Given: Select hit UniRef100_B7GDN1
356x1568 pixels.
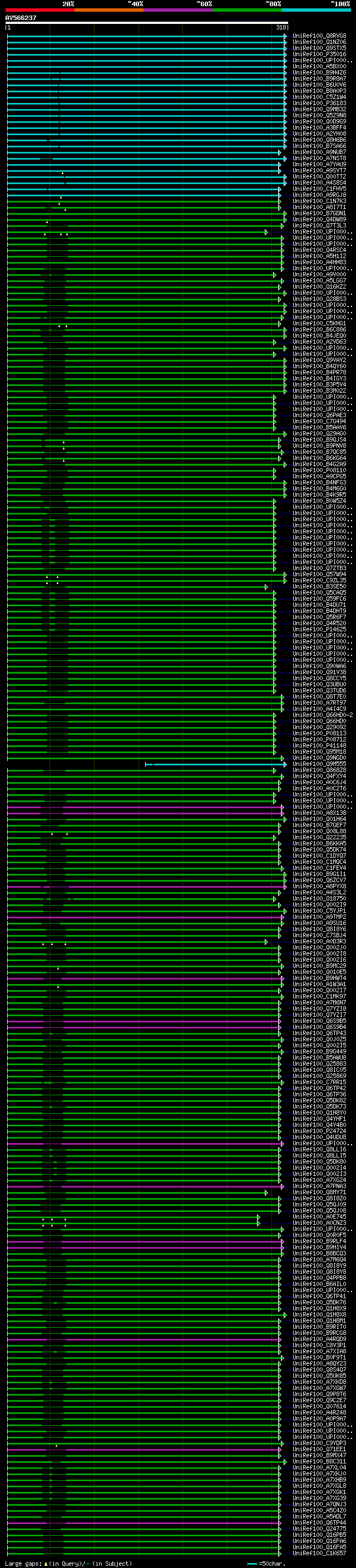Looking at the screenshot, I should 319,214.
